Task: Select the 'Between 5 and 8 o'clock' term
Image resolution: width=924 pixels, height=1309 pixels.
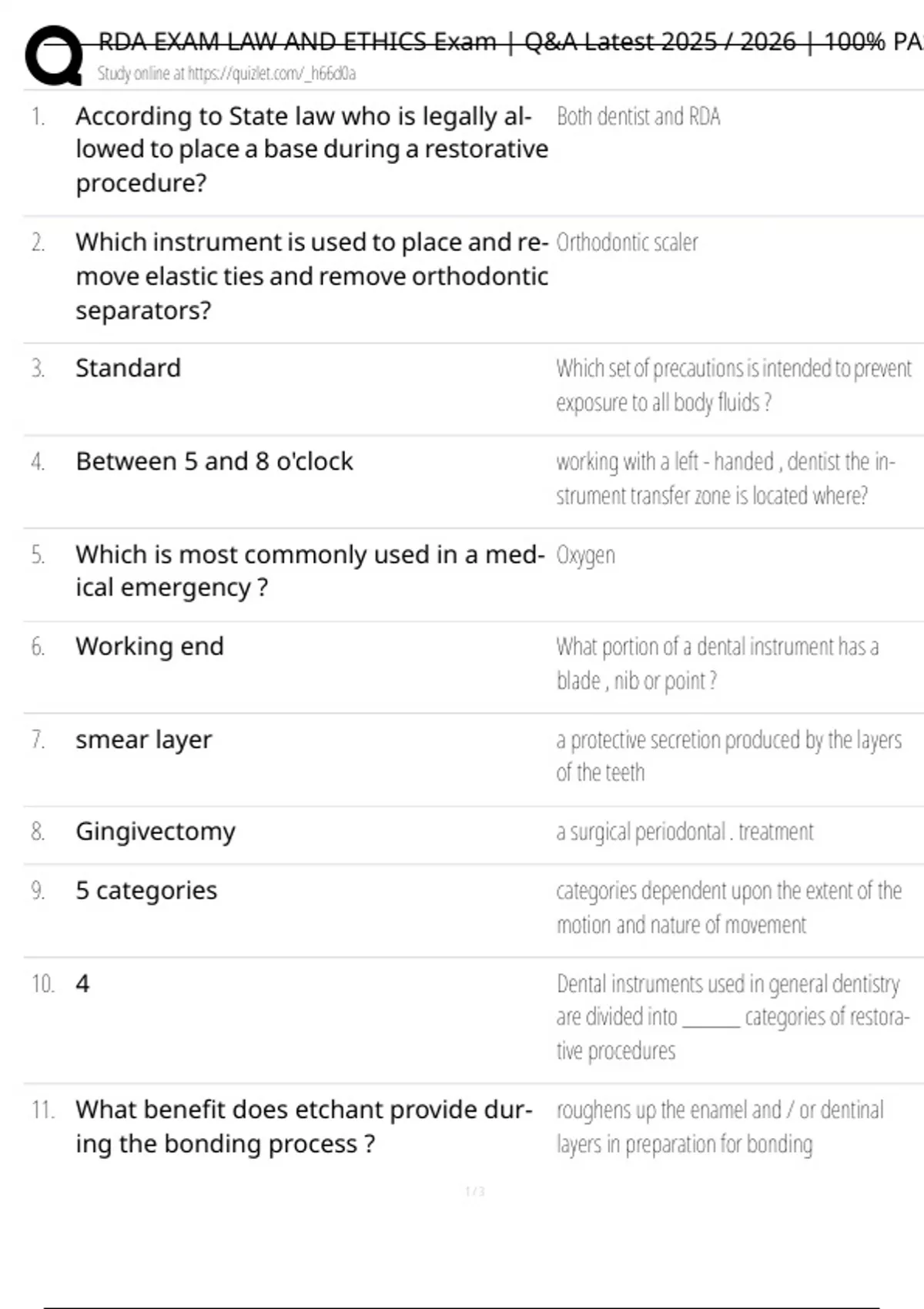Action: [214, 461]
